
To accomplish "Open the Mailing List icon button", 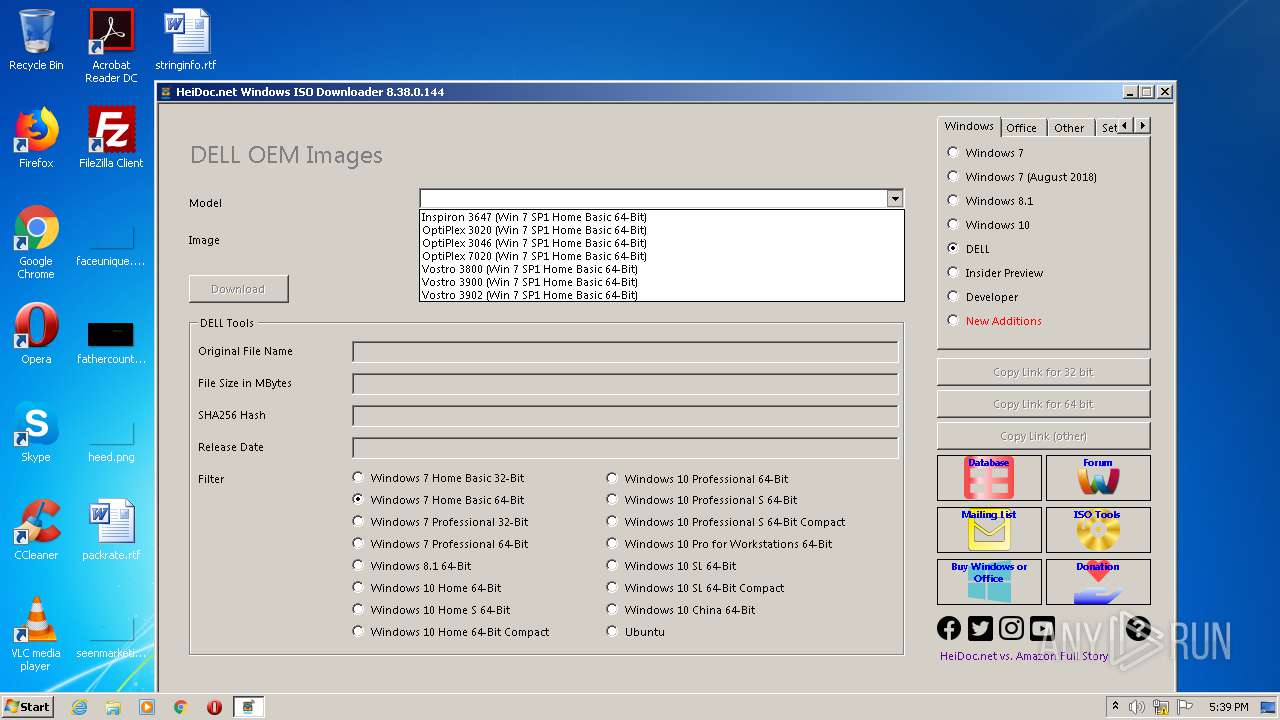I will pyautogui.click(x=989, y=530).
